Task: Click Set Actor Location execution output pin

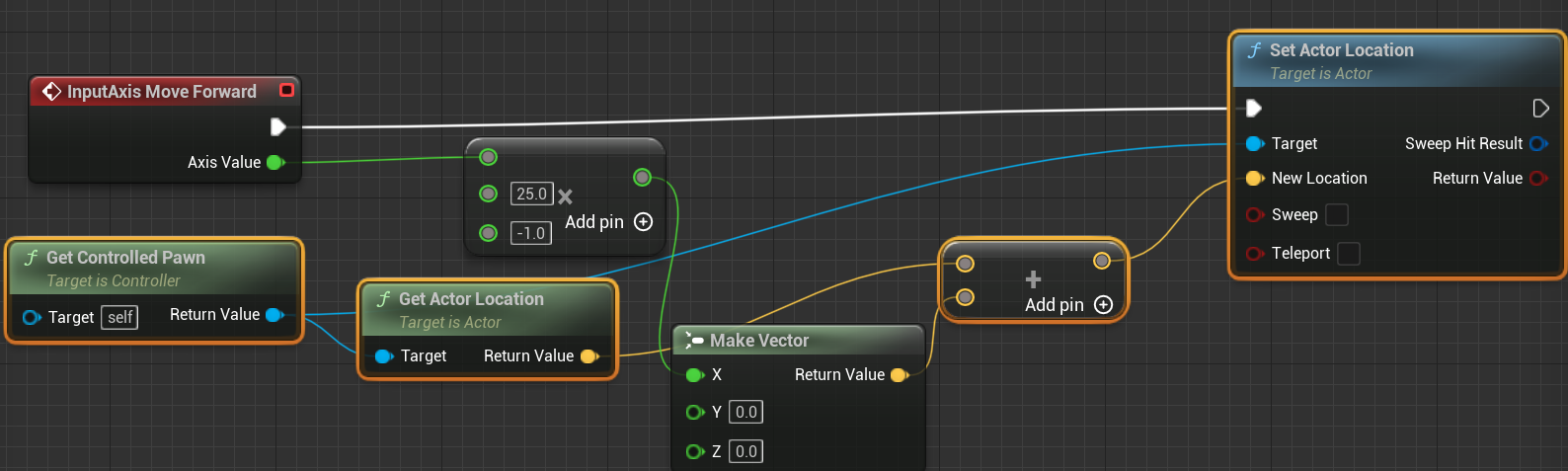Action: click(x=1540, y=108)
